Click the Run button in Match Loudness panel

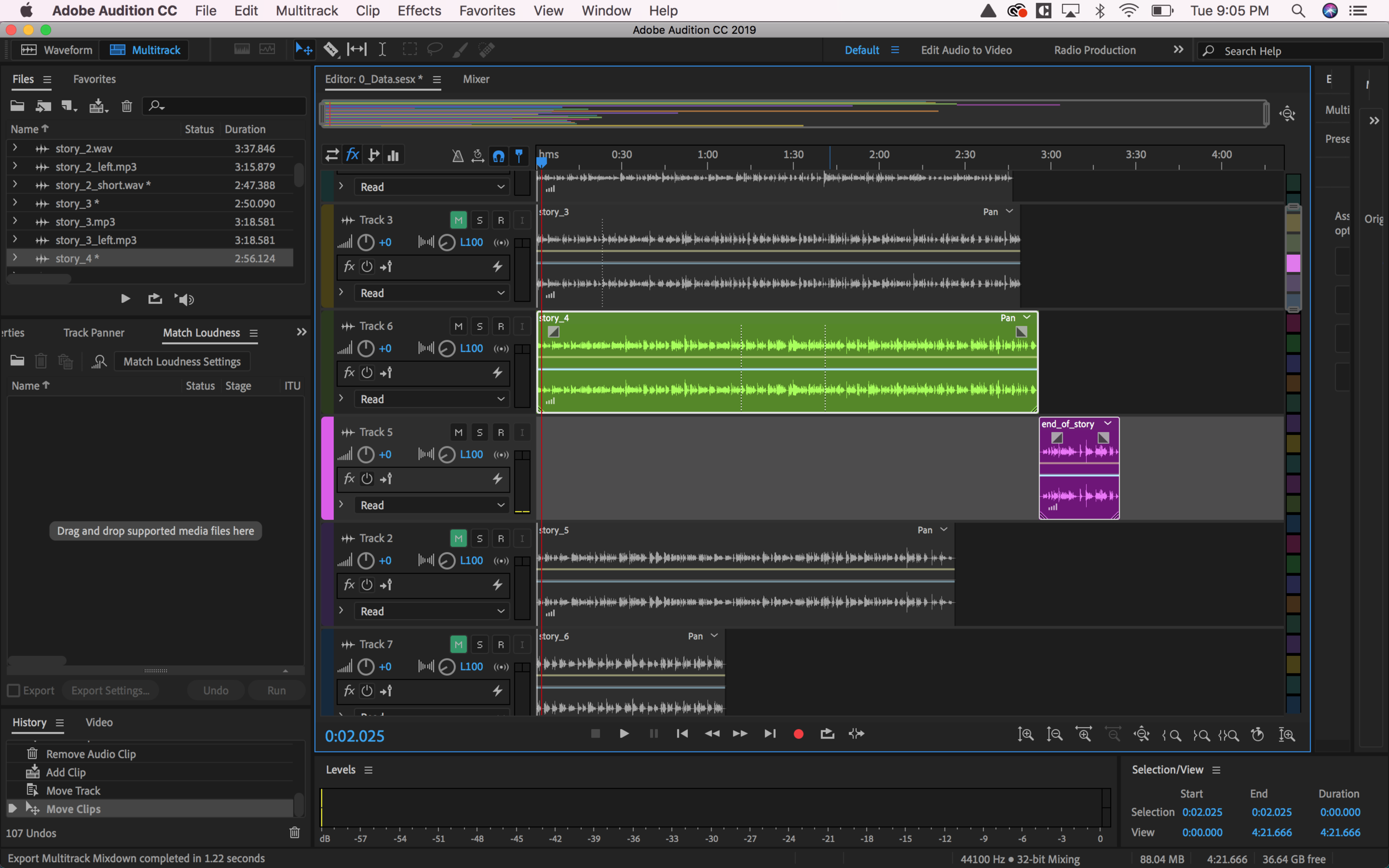276,690
